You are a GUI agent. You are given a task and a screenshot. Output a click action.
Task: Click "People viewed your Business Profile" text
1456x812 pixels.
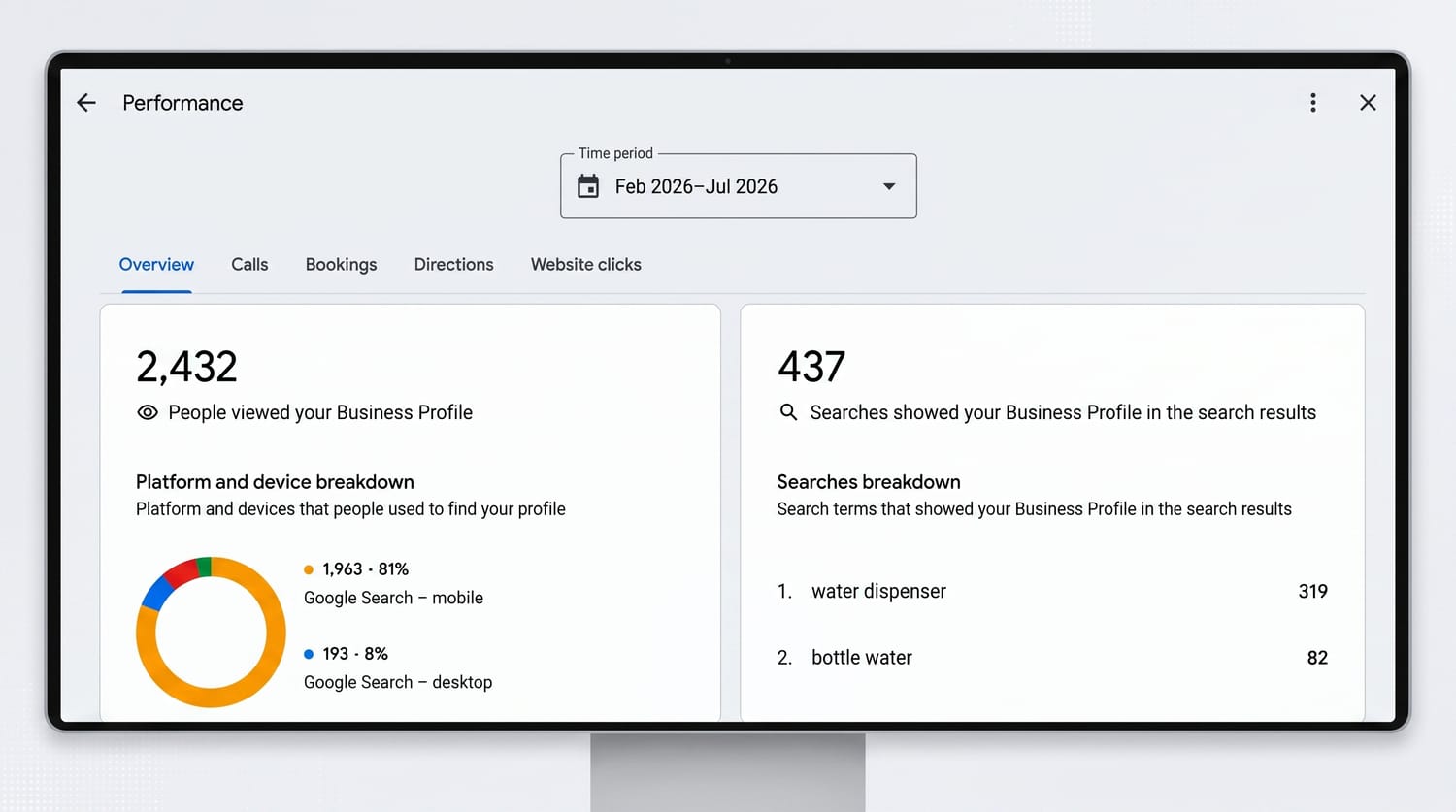(x=320, y=412)
